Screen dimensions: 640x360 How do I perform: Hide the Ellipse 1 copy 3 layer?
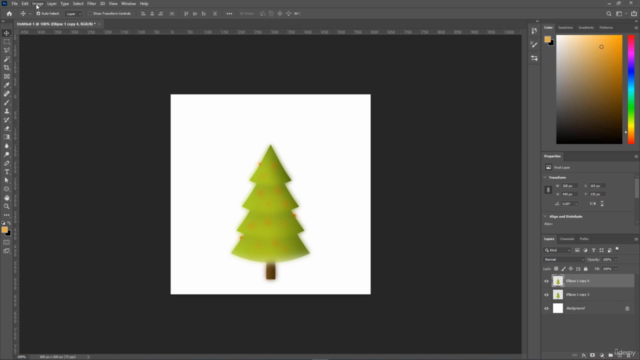[547, 295]
